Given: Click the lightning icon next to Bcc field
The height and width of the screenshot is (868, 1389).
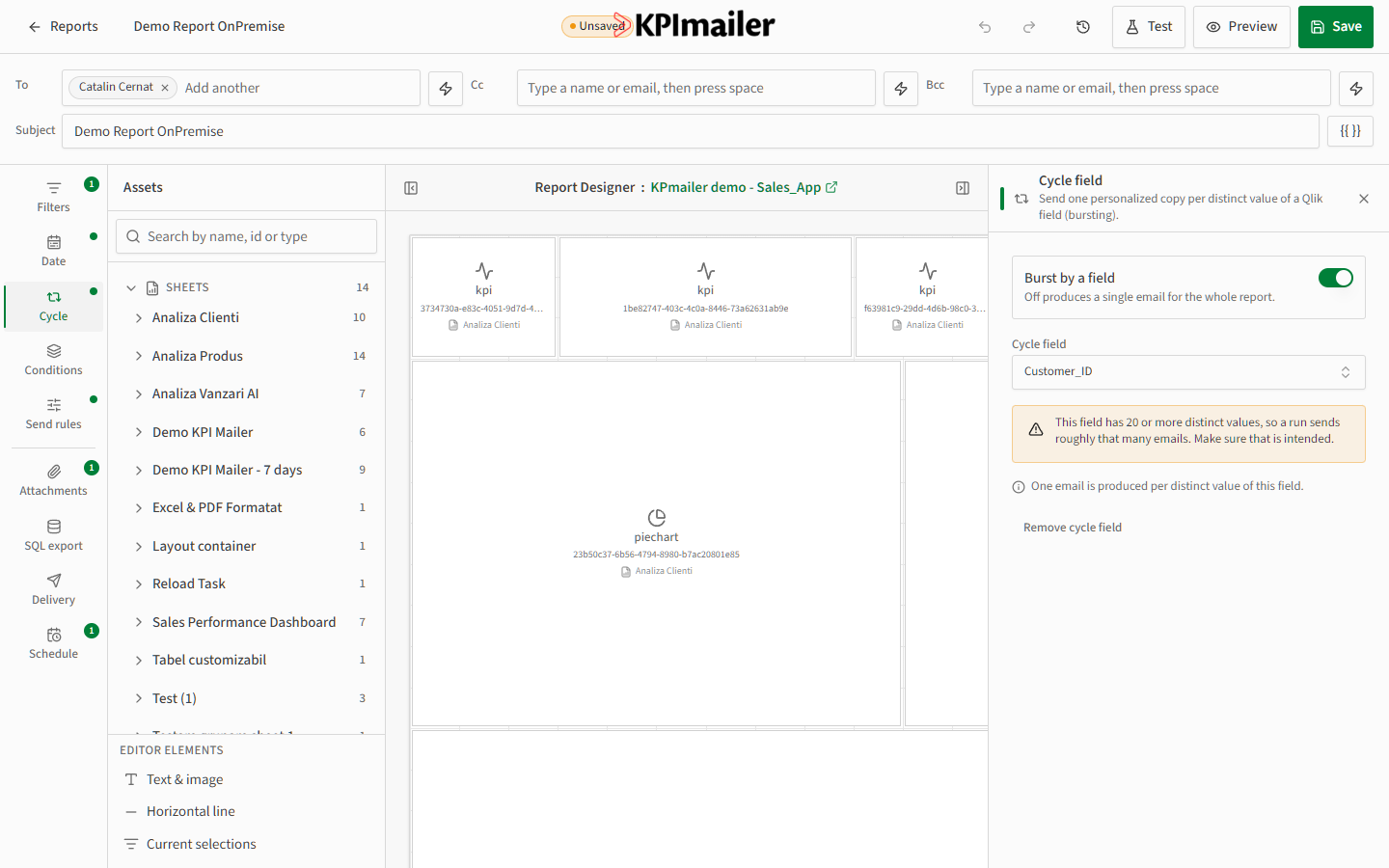Looking at the screenshot, I should pyautogui.click(x=1356, y=88).
